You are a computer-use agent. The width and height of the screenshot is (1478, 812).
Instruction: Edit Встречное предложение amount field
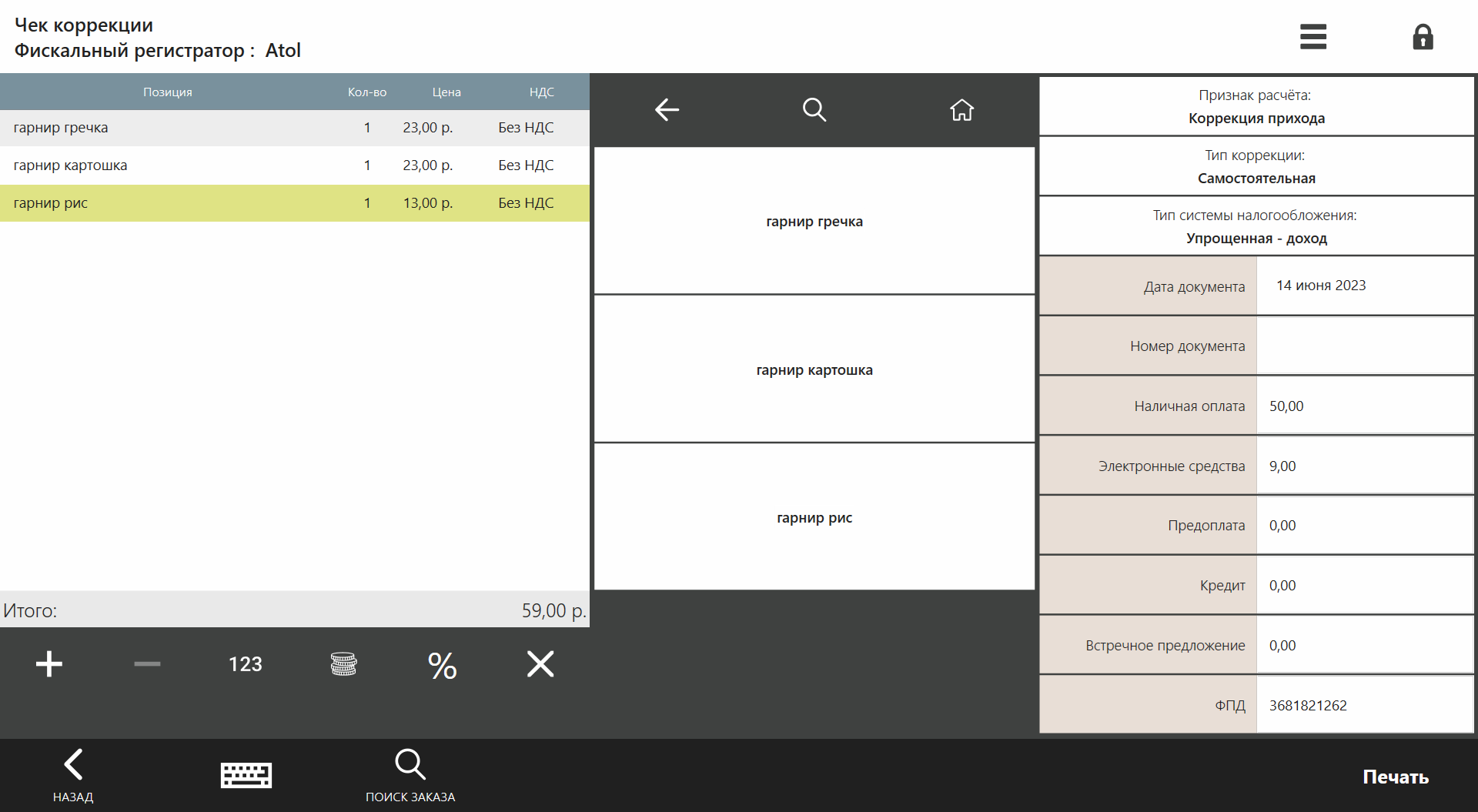[x=1365, y=646]
